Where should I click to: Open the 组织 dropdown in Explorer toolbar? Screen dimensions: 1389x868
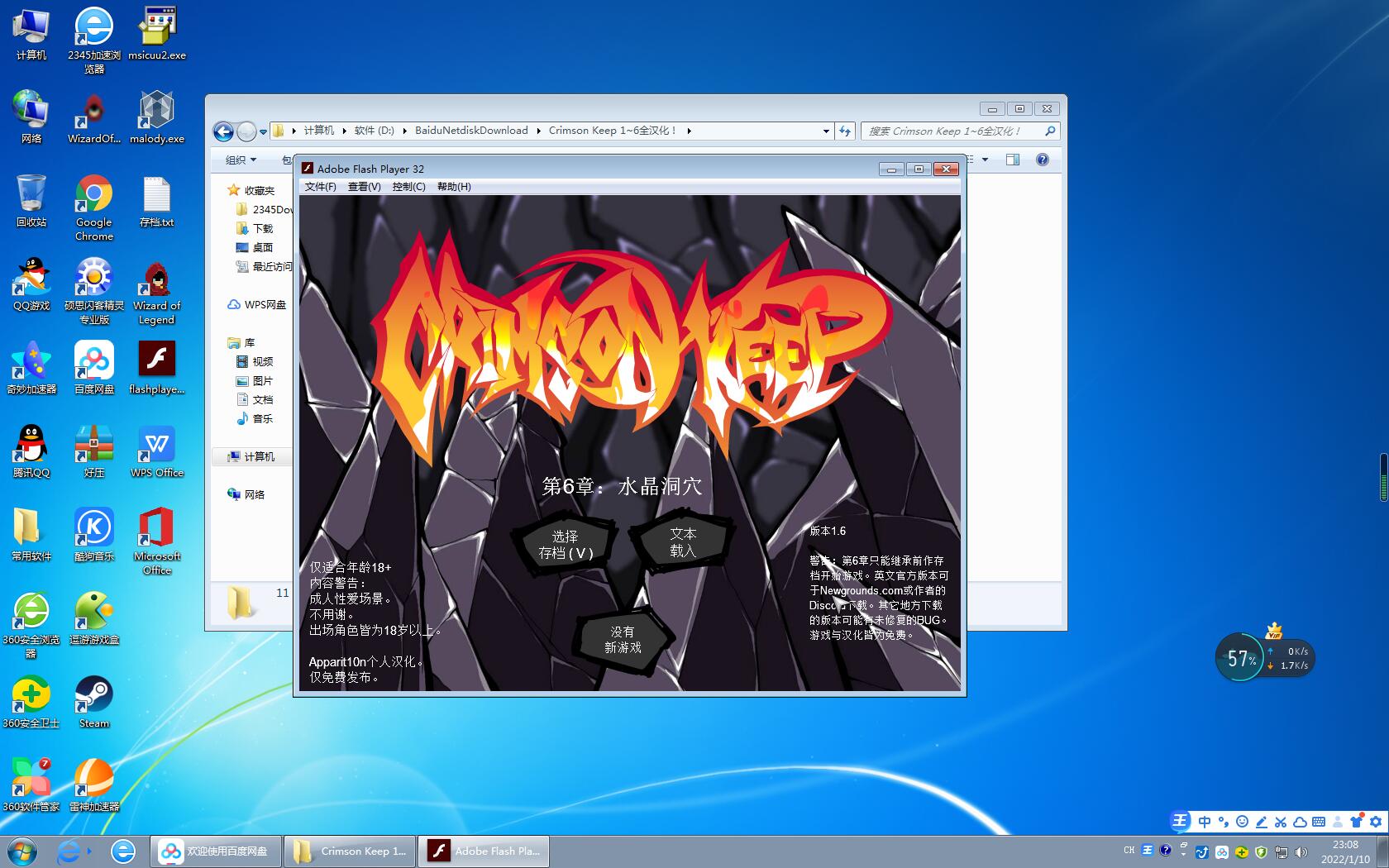click(241, 160)
